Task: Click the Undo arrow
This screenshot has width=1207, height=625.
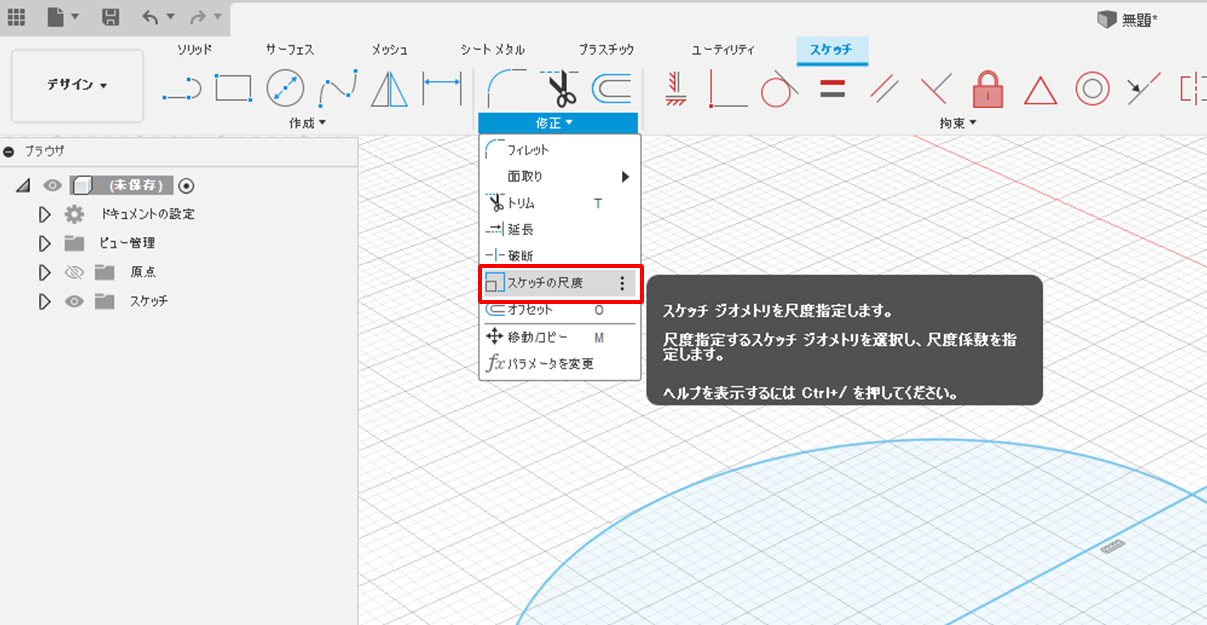Action: [x=150, y=17]
